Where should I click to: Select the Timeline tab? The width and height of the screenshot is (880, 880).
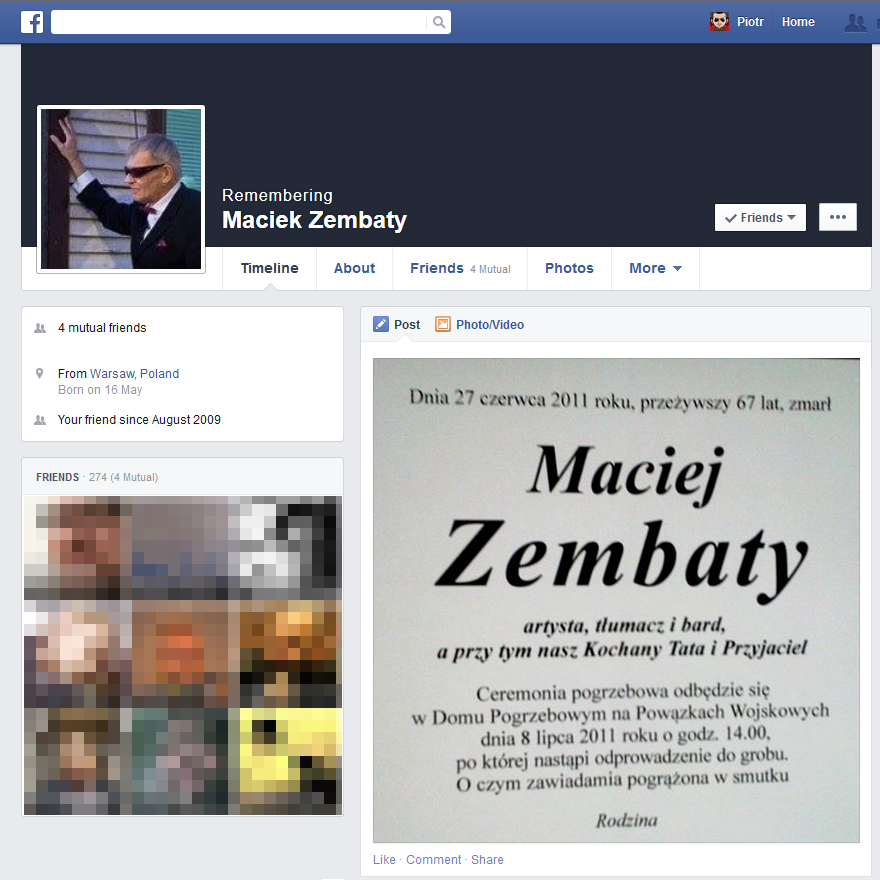[x=269, y=268]
